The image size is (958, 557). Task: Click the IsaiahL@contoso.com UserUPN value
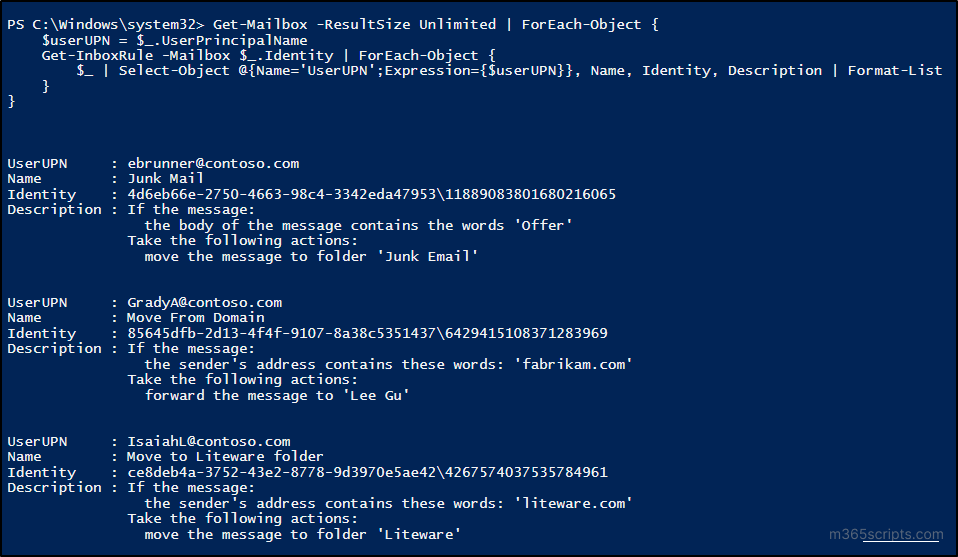pos(209,441)
